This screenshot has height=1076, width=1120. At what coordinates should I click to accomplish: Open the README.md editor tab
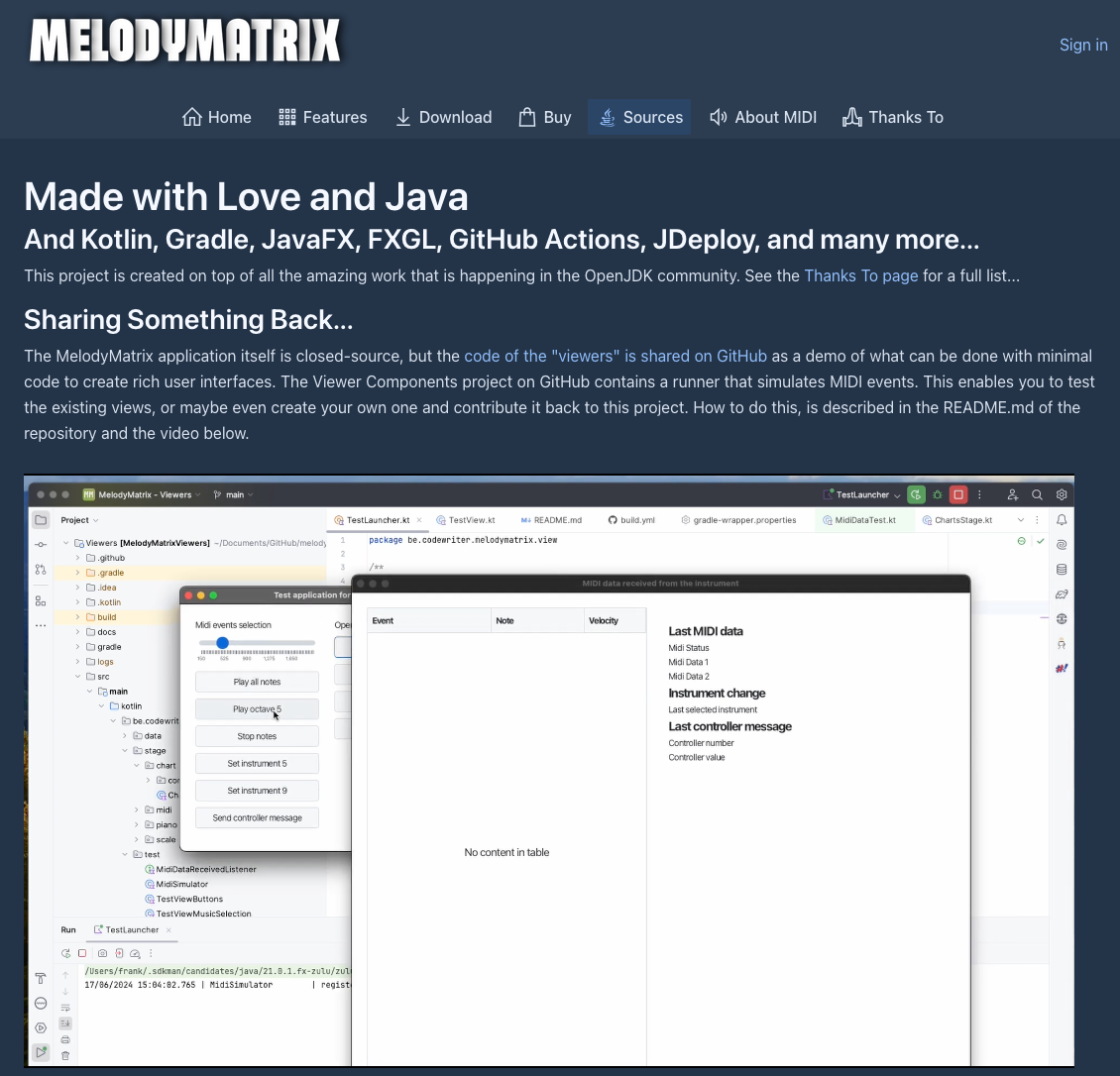coord(551,520)
